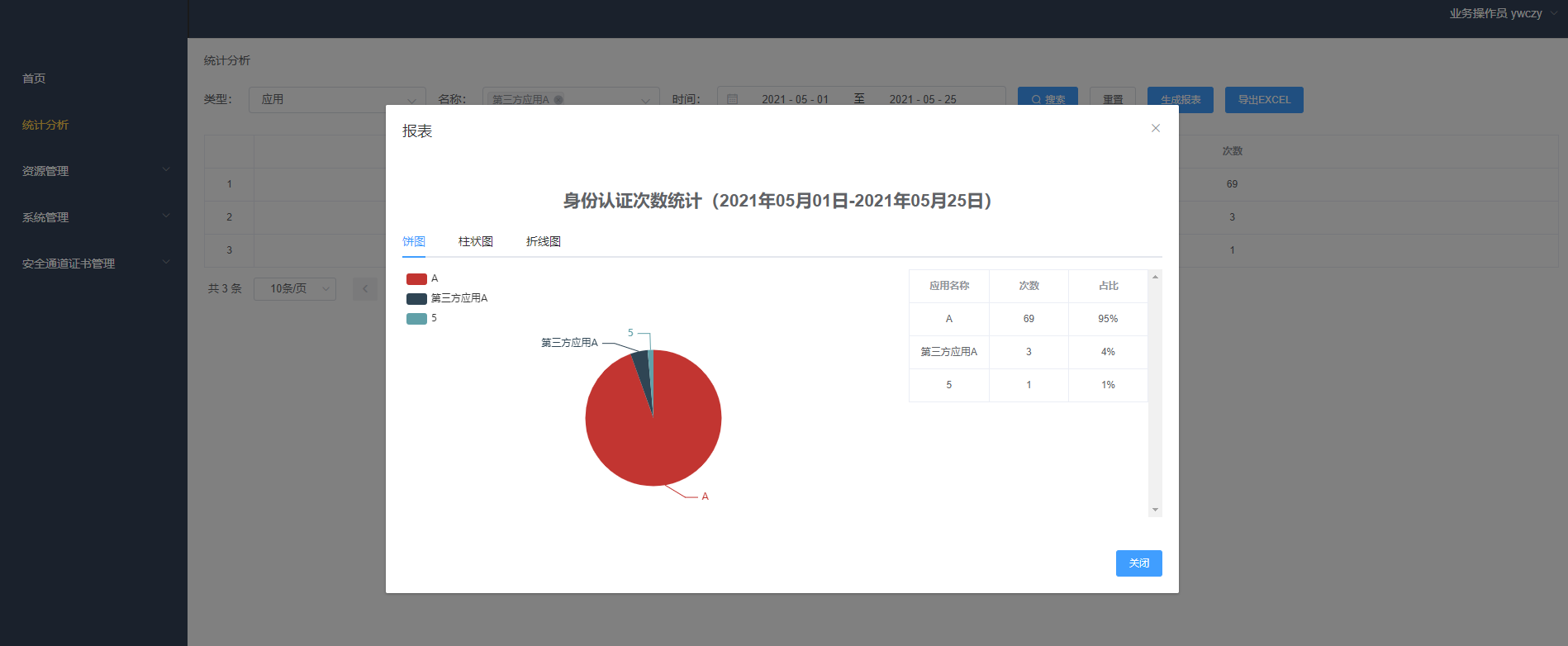1568x646 pixels.
Task: Open user menu 业务操作员 ywczy
Action: [x=1504, y=13]
